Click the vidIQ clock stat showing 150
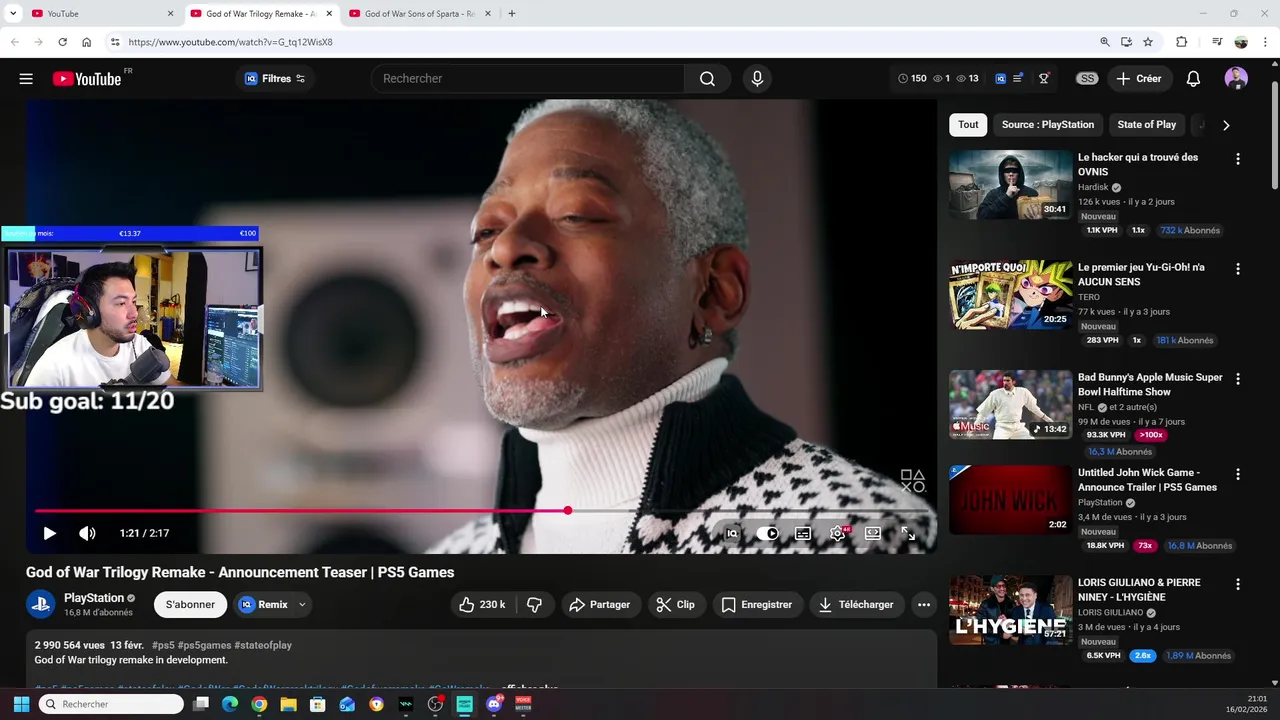Screen dimensions: 1280x720 click(912, 79)
